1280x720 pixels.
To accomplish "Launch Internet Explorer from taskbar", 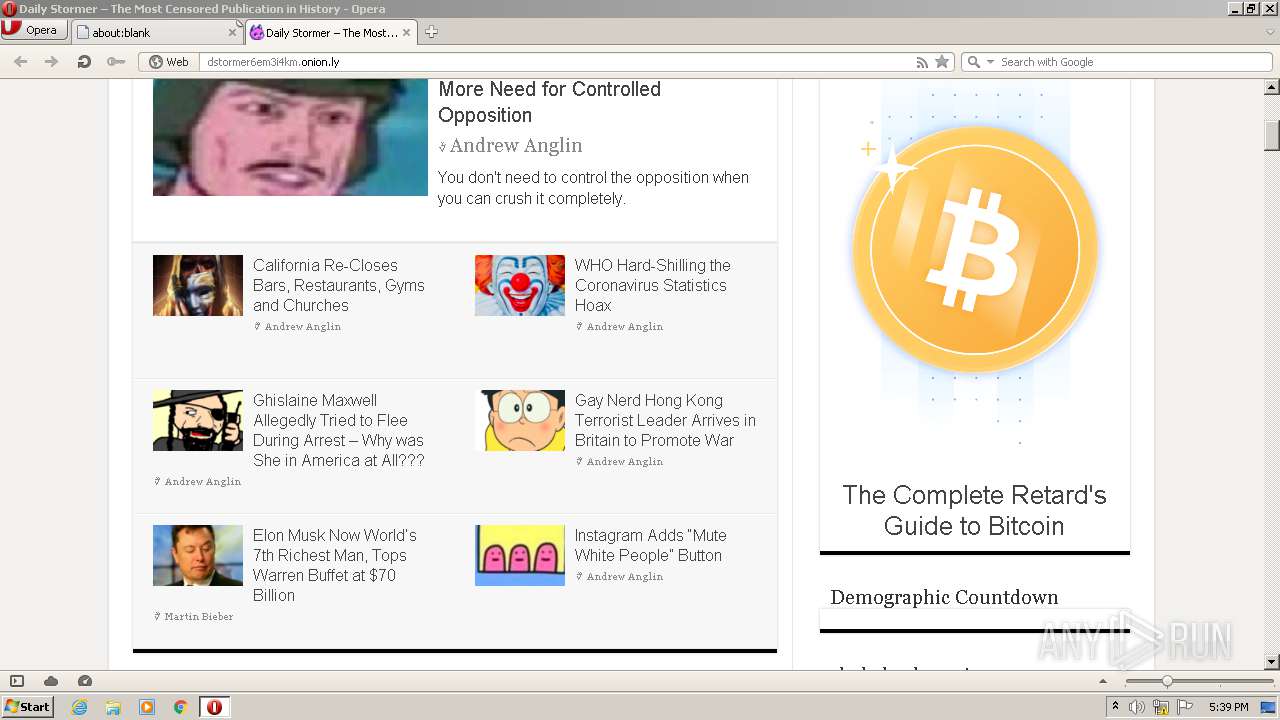I will (x=80, y=707).
